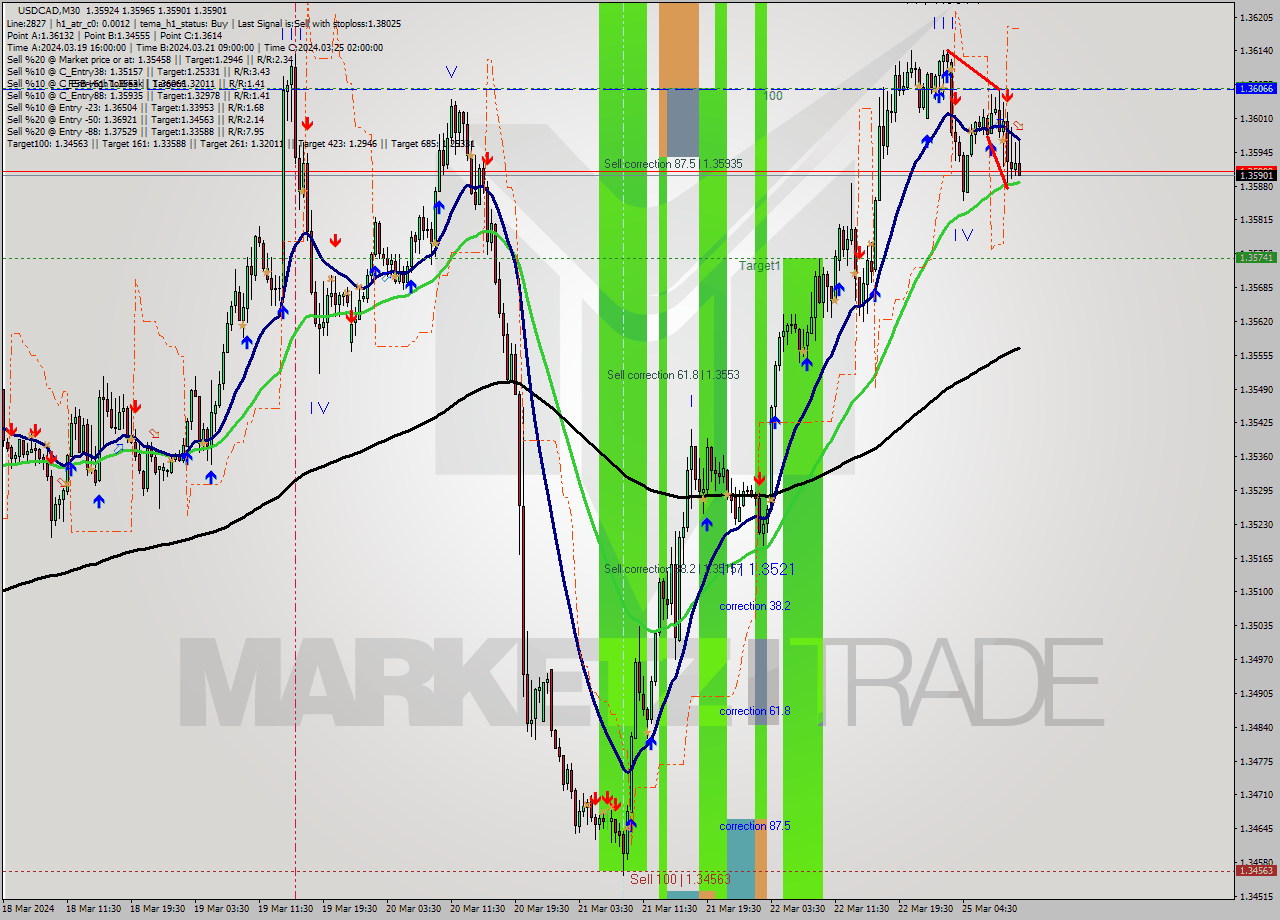Click the '20 Mar 19:30' time axis label
This screenshot has width=1280, height=920.
click(x=541, y=909)
